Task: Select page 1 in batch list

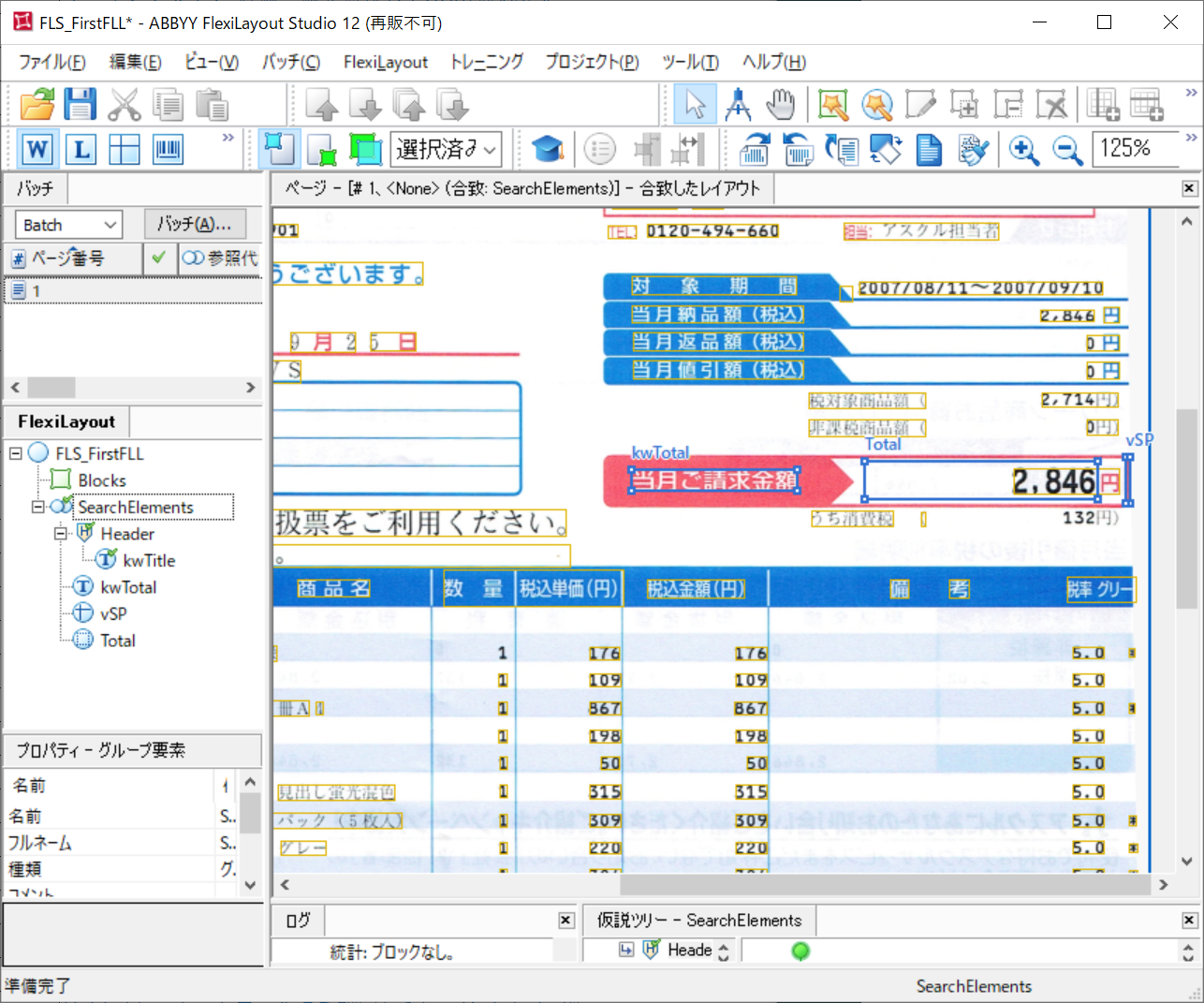Action: click(x=133, y=291)
